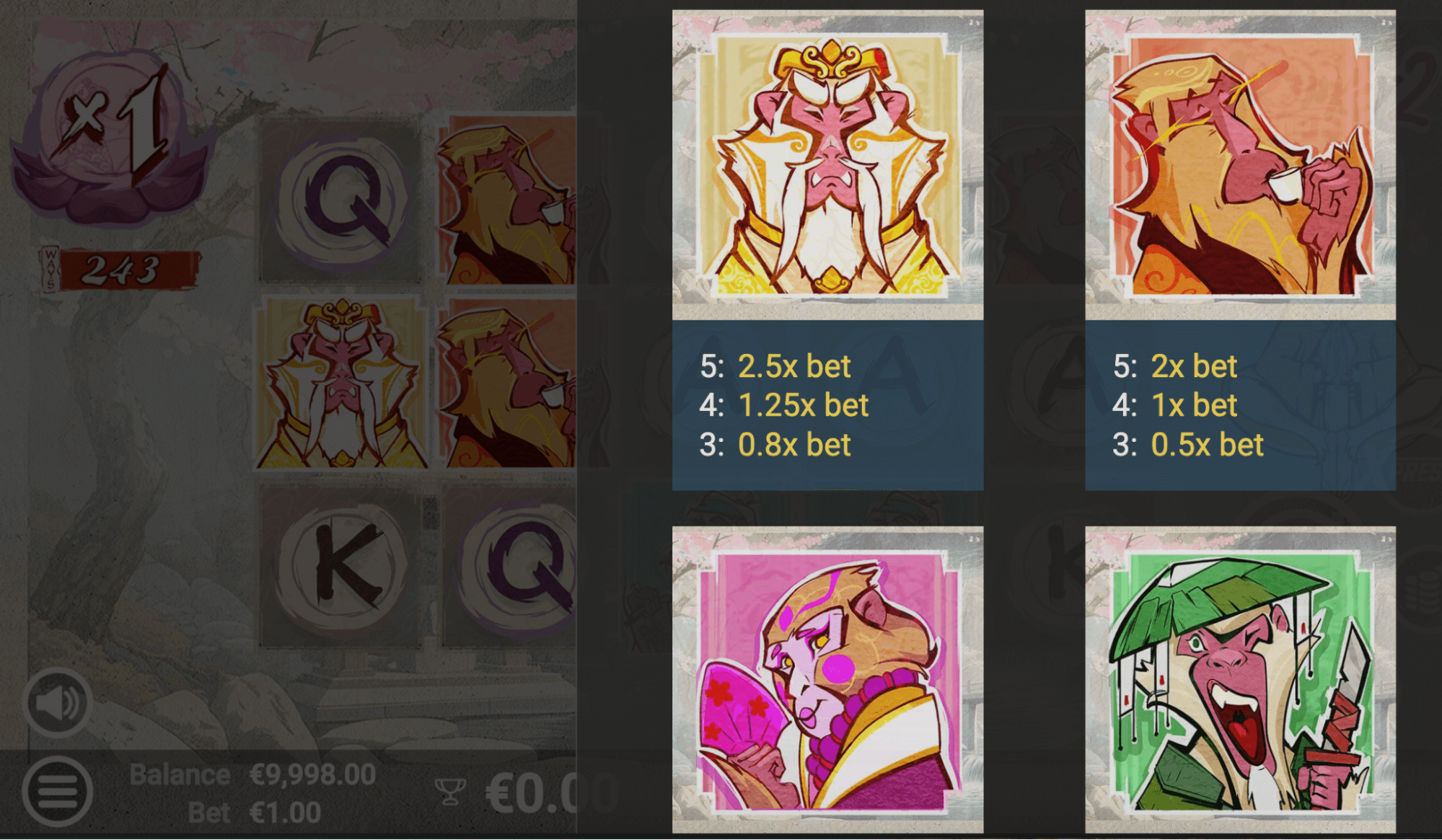
Task: Click tea-drinking monkey on top of second reel
Action: point(508,200)
